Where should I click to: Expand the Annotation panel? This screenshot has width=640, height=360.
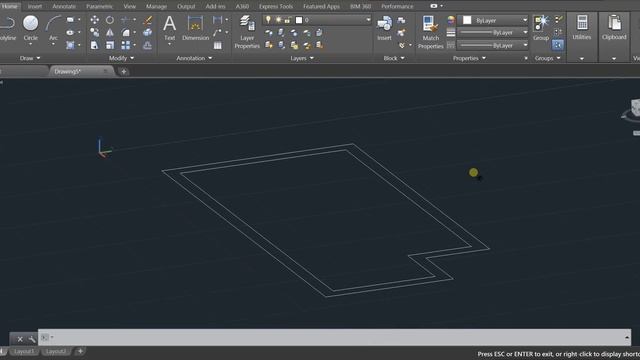point(194,58)
